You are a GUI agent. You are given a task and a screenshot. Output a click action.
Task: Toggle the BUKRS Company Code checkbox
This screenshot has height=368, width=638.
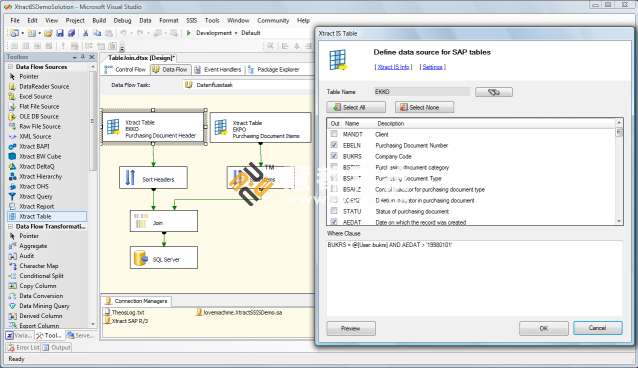click(x=334, y=156)
